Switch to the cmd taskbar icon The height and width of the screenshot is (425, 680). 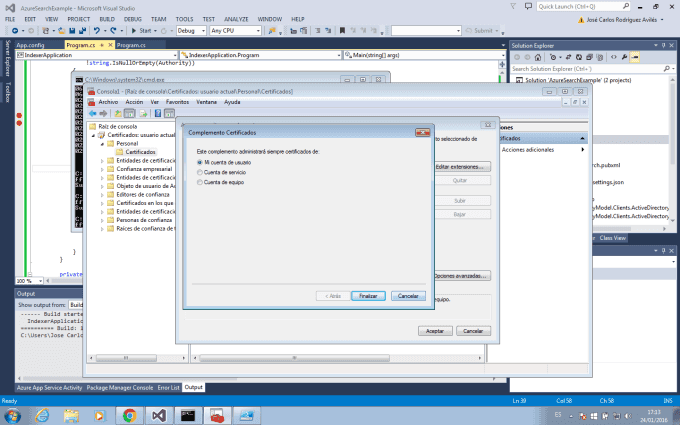[x=188, y=416]
